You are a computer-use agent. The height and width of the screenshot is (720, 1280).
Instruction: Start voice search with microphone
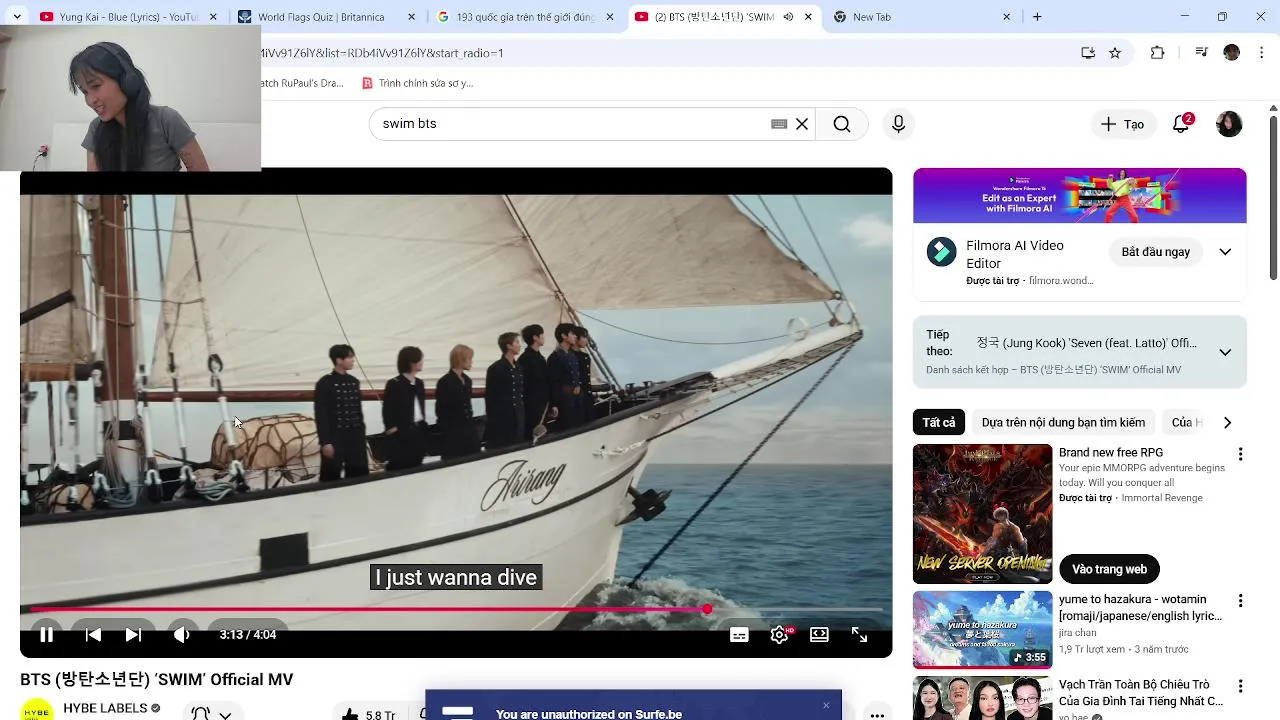click(x=898, y=124)
